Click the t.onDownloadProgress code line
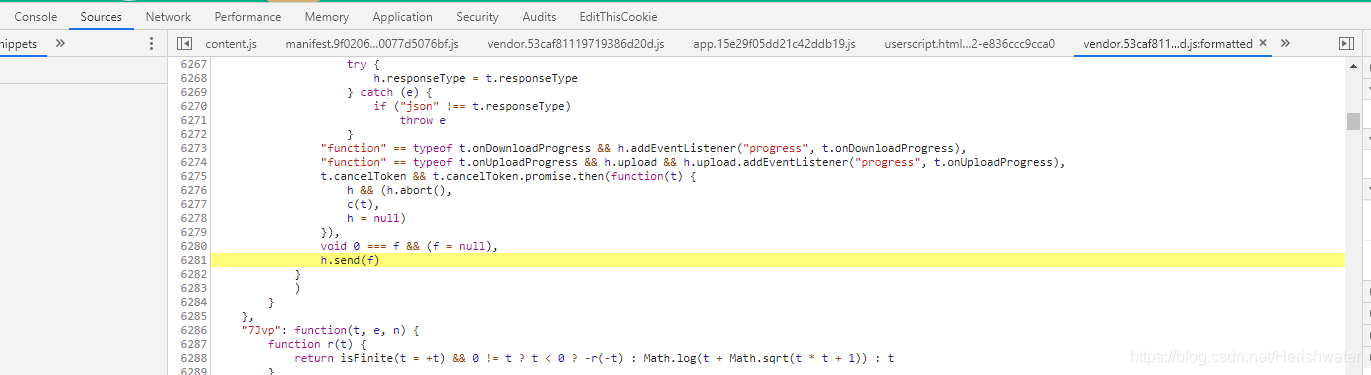This screenshot has width=1371, height=375. (x=642, y=148)
